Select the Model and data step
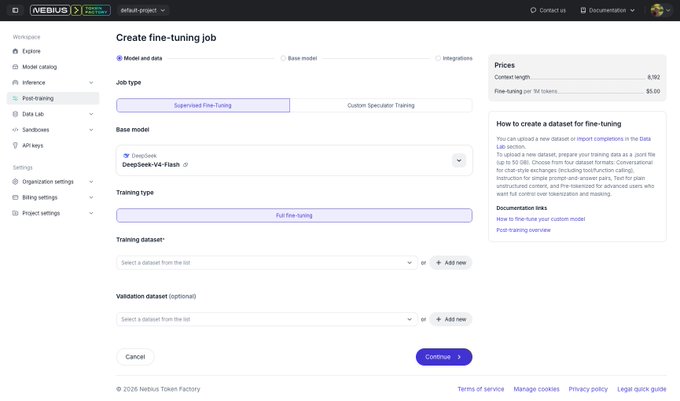This screenshot has height=401, width=680. click(139, 58)
